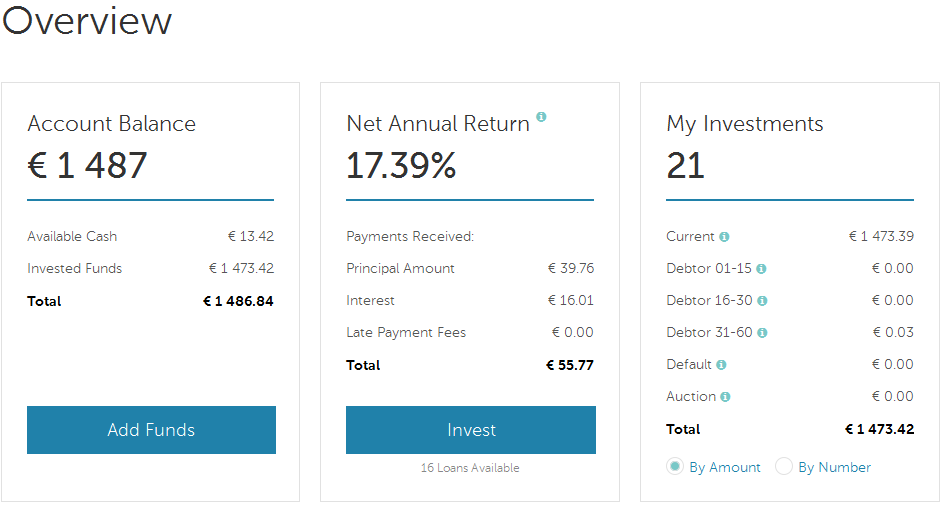Select the By Number radio option
Screen dimensions: 945x507
[784, 466]
